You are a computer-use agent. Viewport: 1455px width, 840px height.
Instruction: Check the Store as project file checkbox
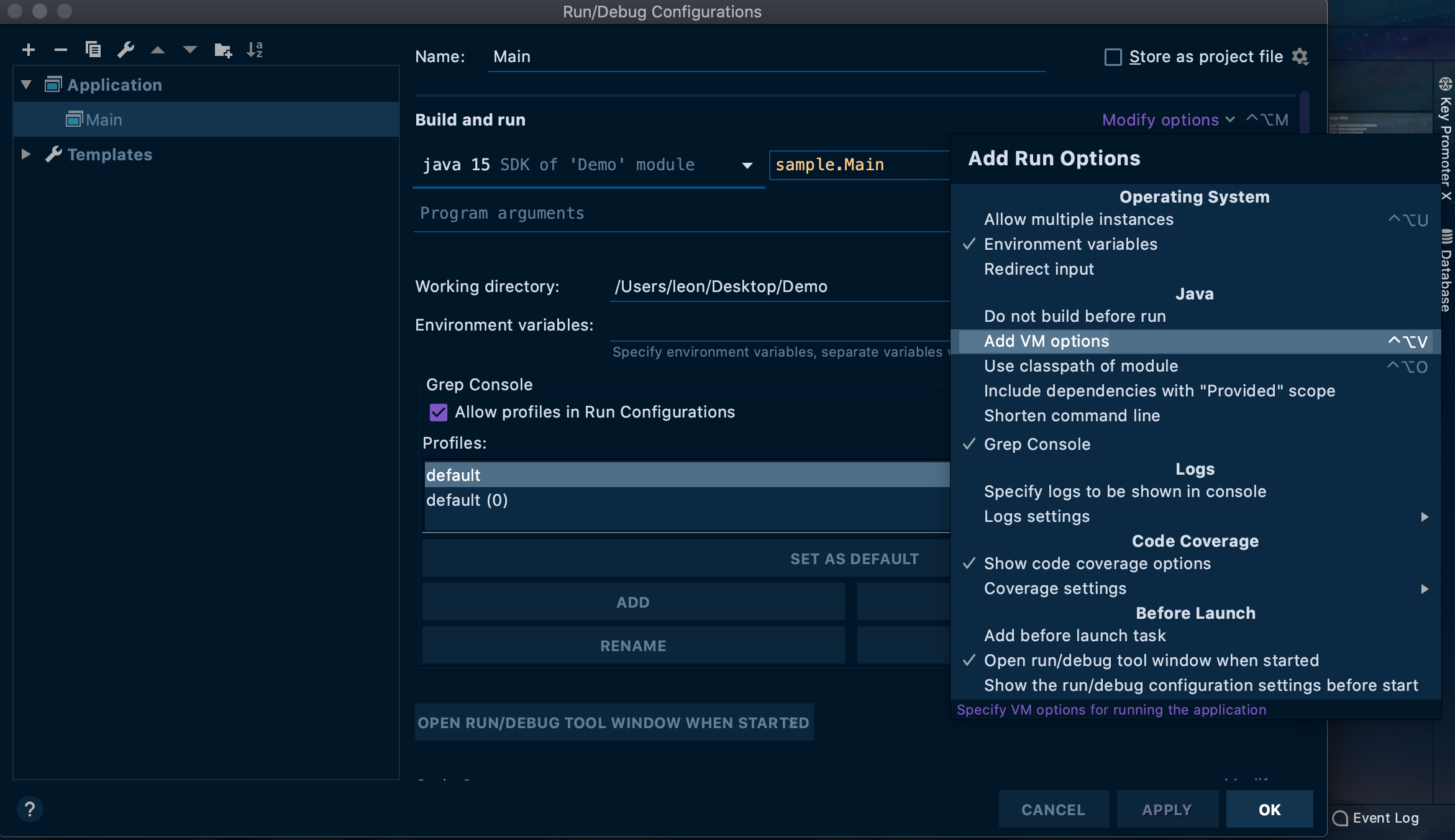tap(1112, 57)
